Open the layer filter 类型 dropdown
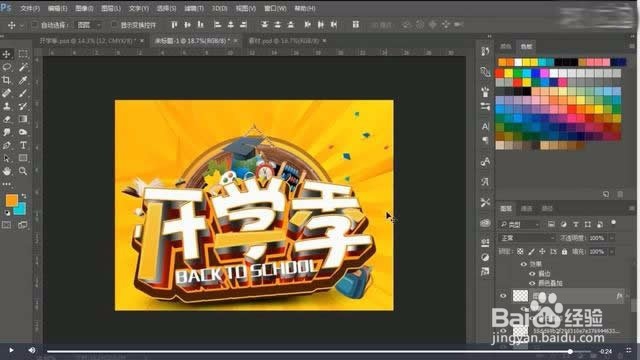 pos(520,224)
